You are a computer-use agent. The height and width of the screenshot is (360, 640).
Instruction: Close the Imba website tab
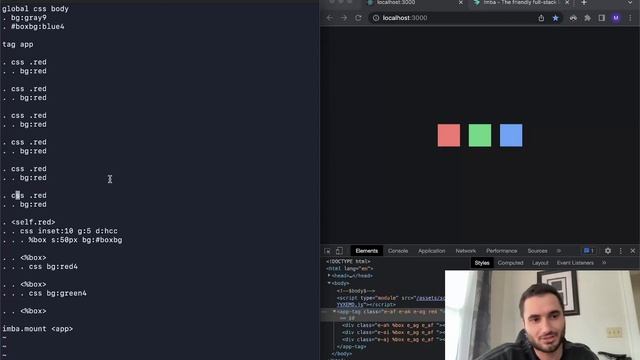[567, 2]
